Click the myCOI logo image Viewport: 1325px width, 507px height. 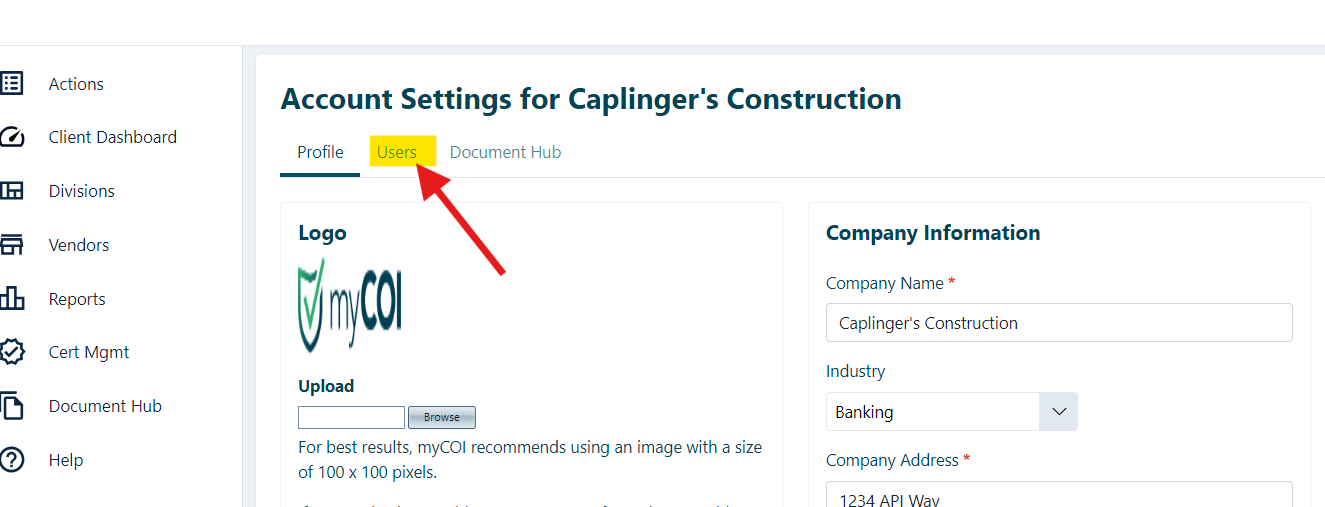pyautogui.click(x=350, y=304)
